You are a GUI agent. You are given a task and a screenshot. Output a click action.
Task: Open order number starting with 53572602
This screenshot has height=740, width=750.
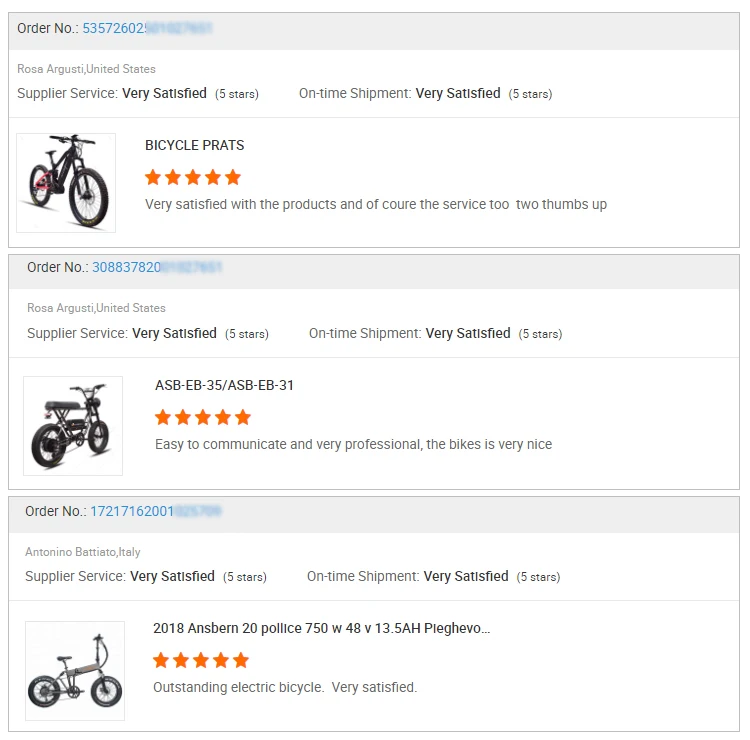[x=147, y=29]
